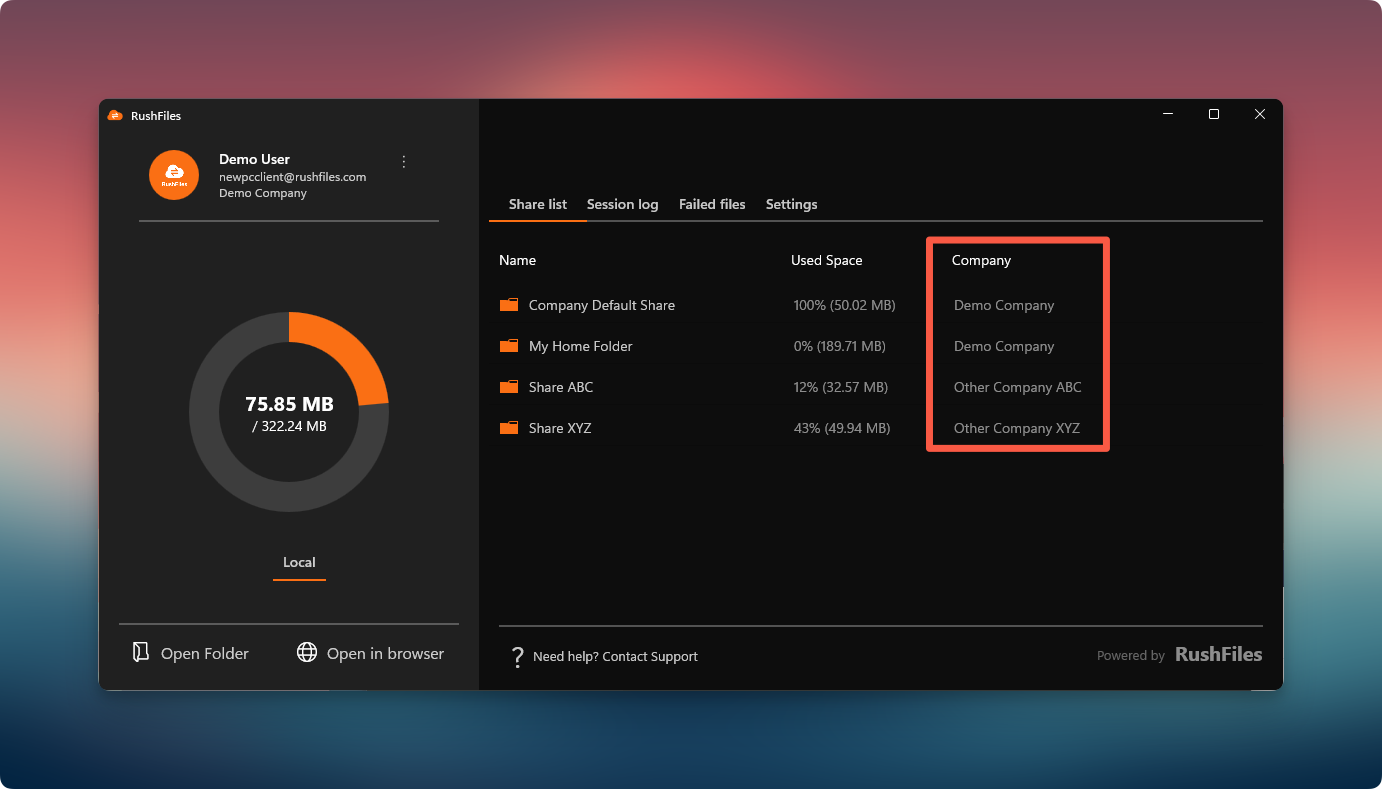1382x789 pixels.
Task: Click the newpcclient@rushfiles.com email
Action: [293, 177]
